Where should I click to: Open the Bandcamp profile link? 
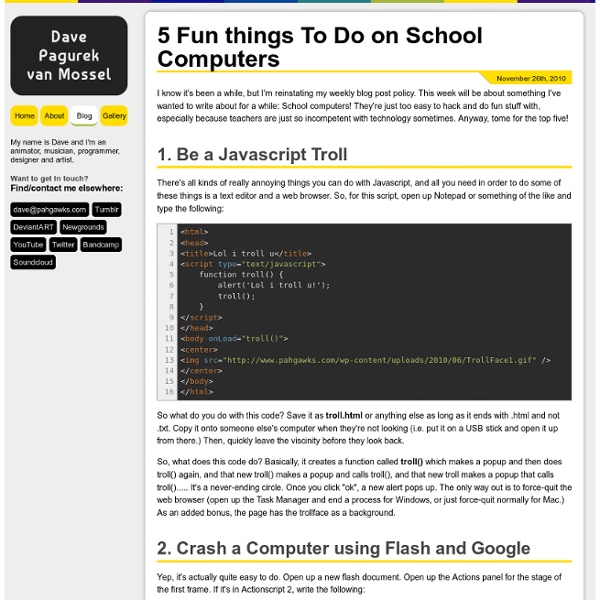(101, 245)
